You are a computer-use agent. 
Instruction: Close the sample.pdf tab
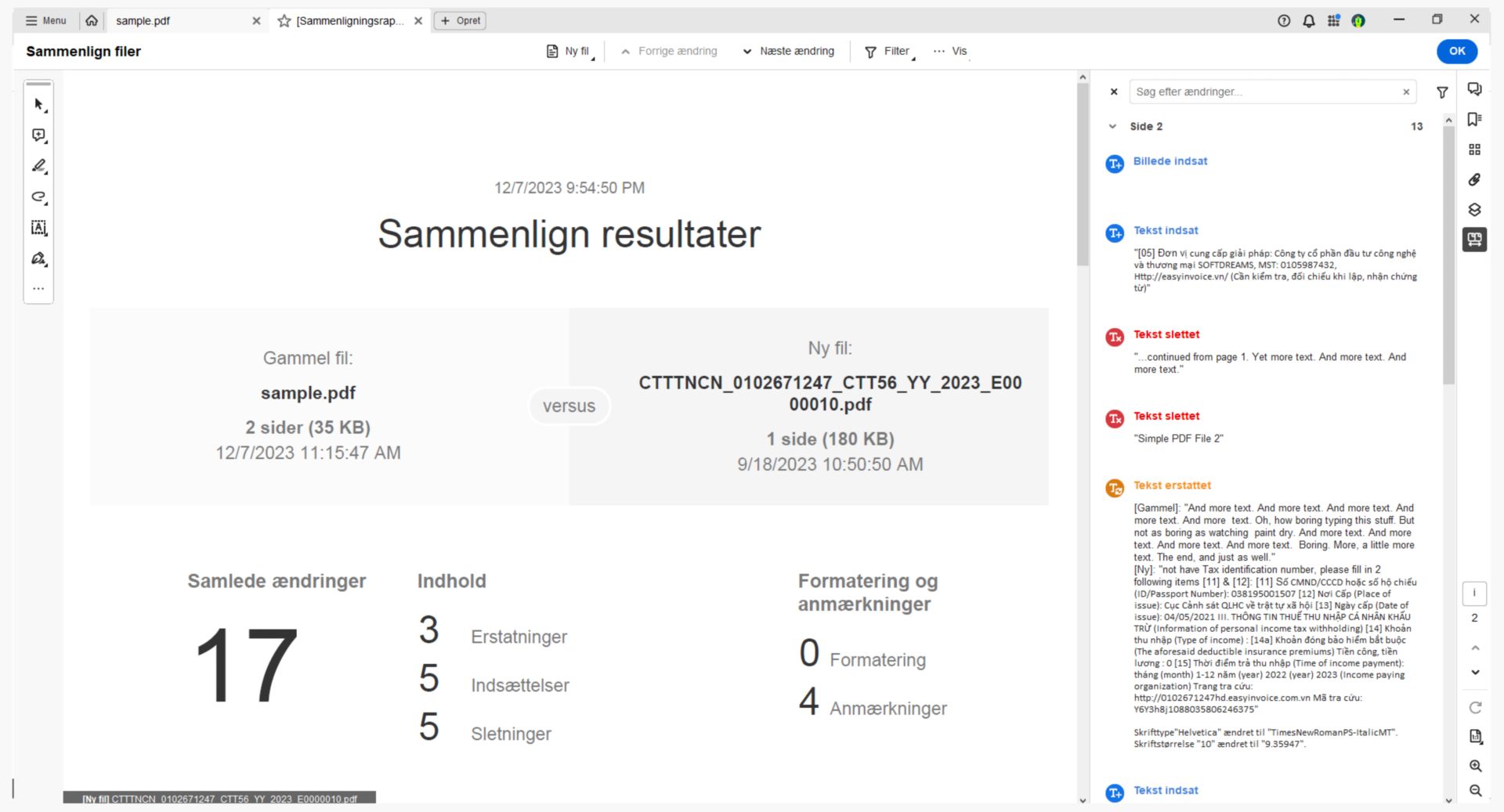pos(256,21)
